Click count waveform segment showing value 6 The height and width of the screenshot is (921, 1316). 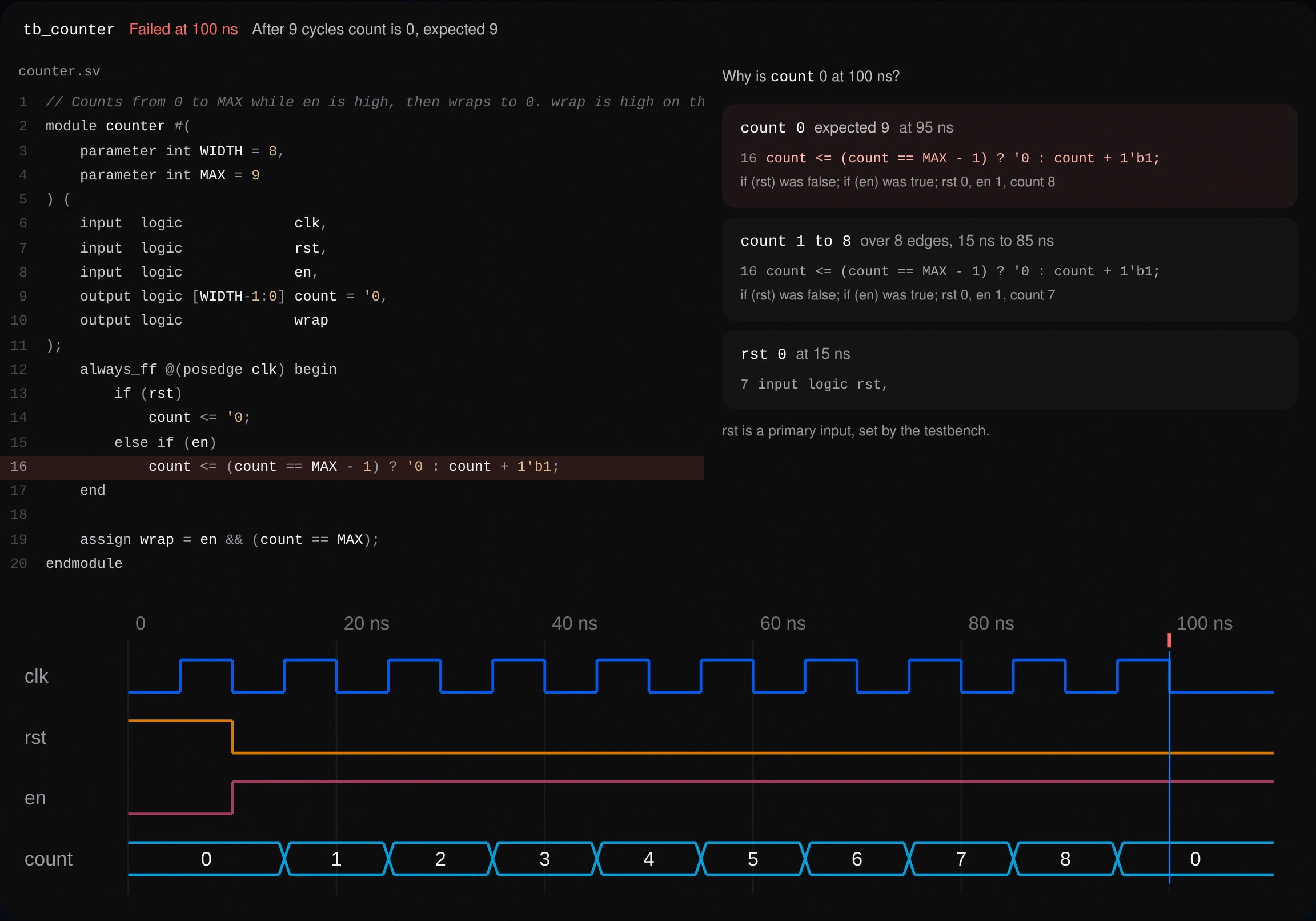[x=856, y=859]
